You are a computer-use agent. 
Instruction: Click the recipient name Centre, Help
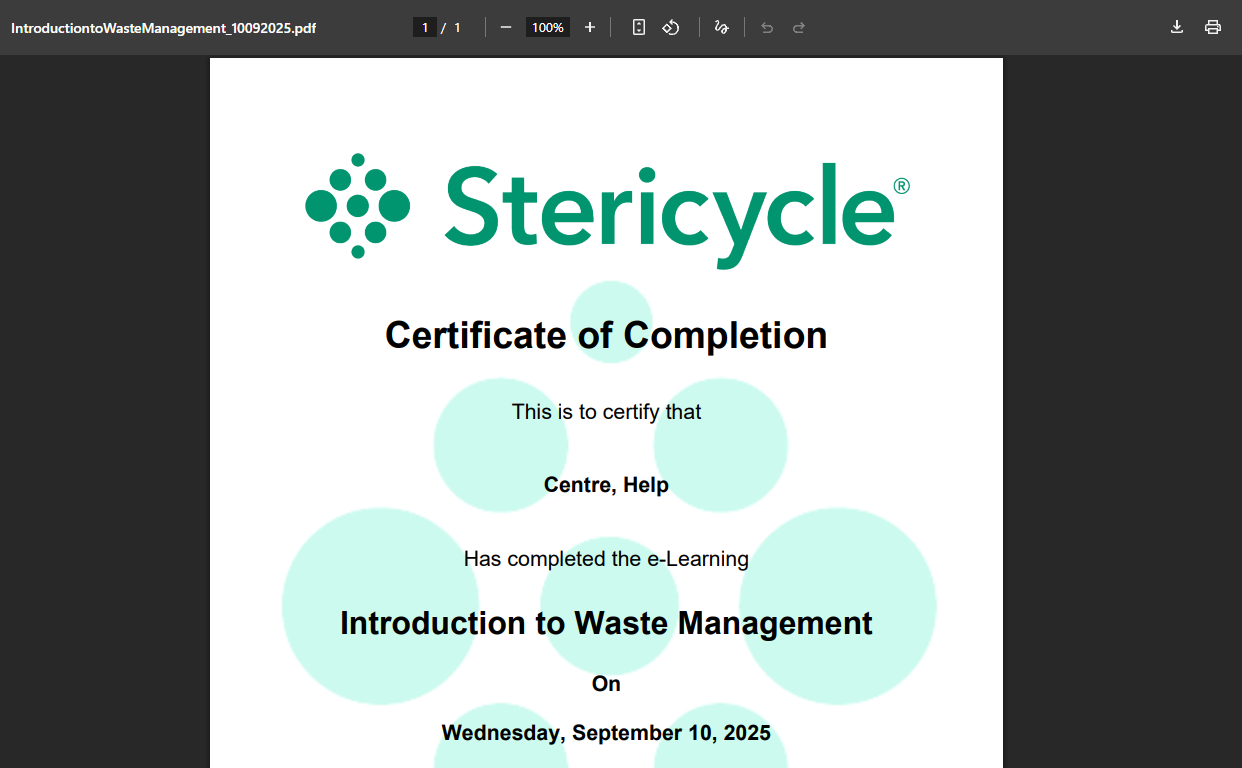[606, 484]
